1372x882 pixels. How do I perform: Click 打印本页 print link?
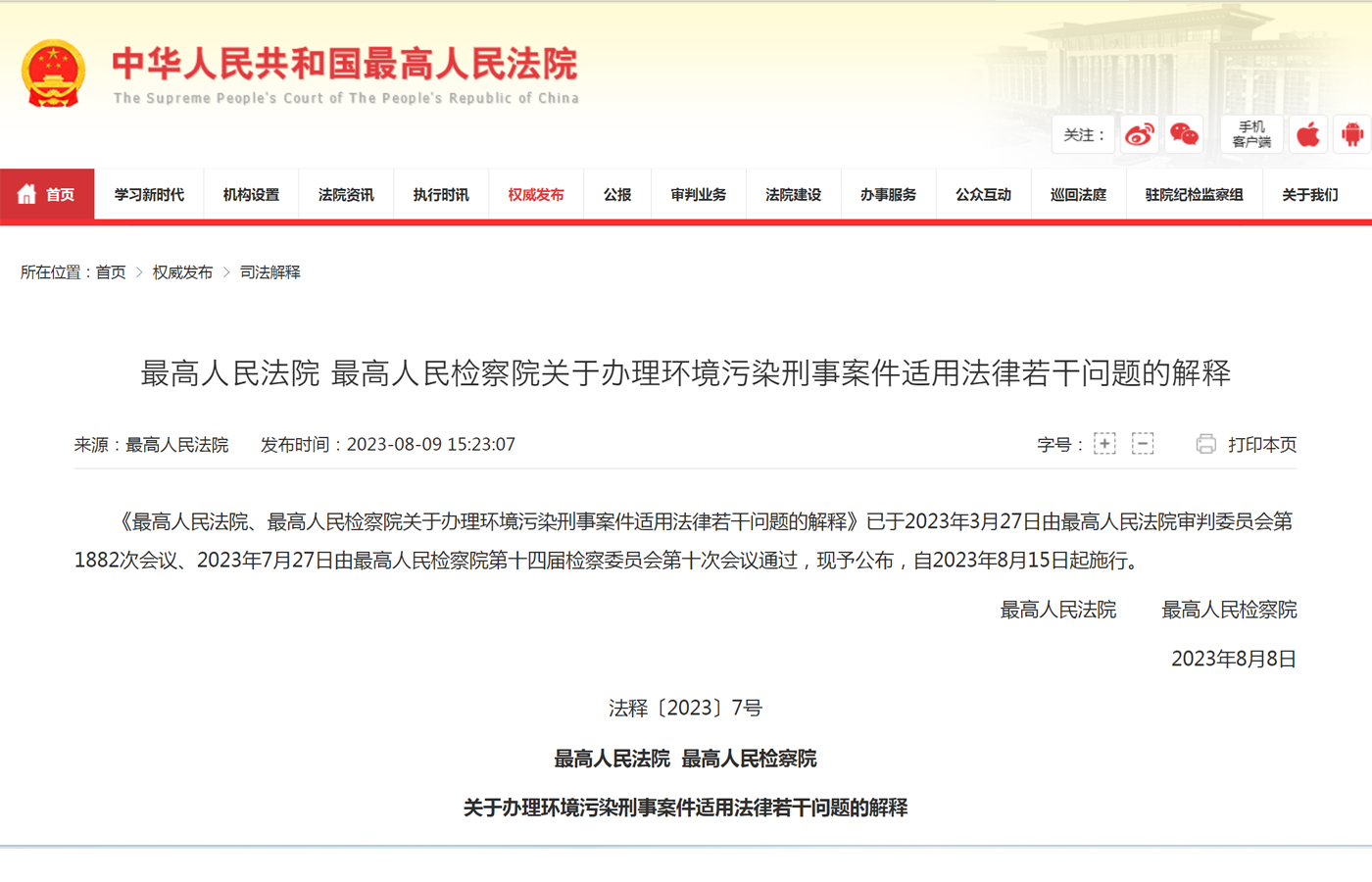1262,445
